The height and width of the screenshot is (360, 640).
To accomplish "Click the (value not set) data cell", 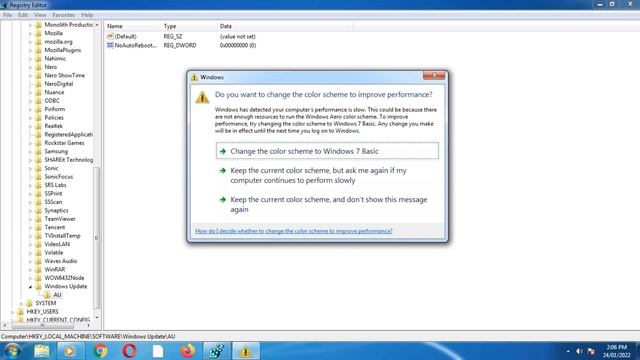I will click(238, 36).
